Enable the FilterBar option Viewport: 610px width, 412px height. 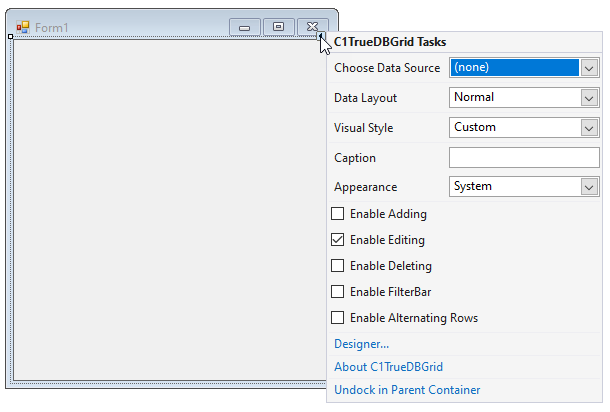pos(338,292)
